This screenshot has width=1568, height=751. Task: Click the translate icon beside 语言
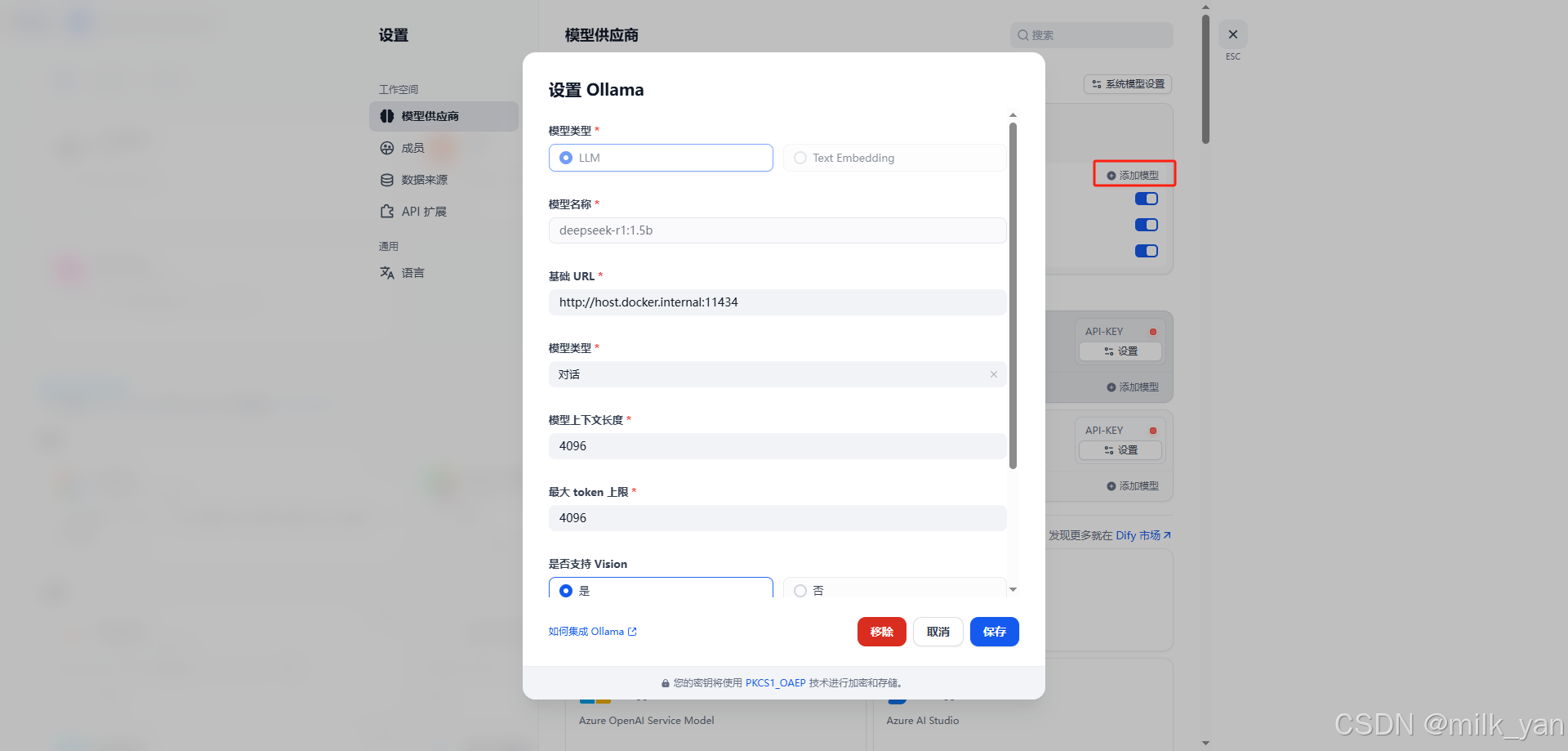click(387, 273)
